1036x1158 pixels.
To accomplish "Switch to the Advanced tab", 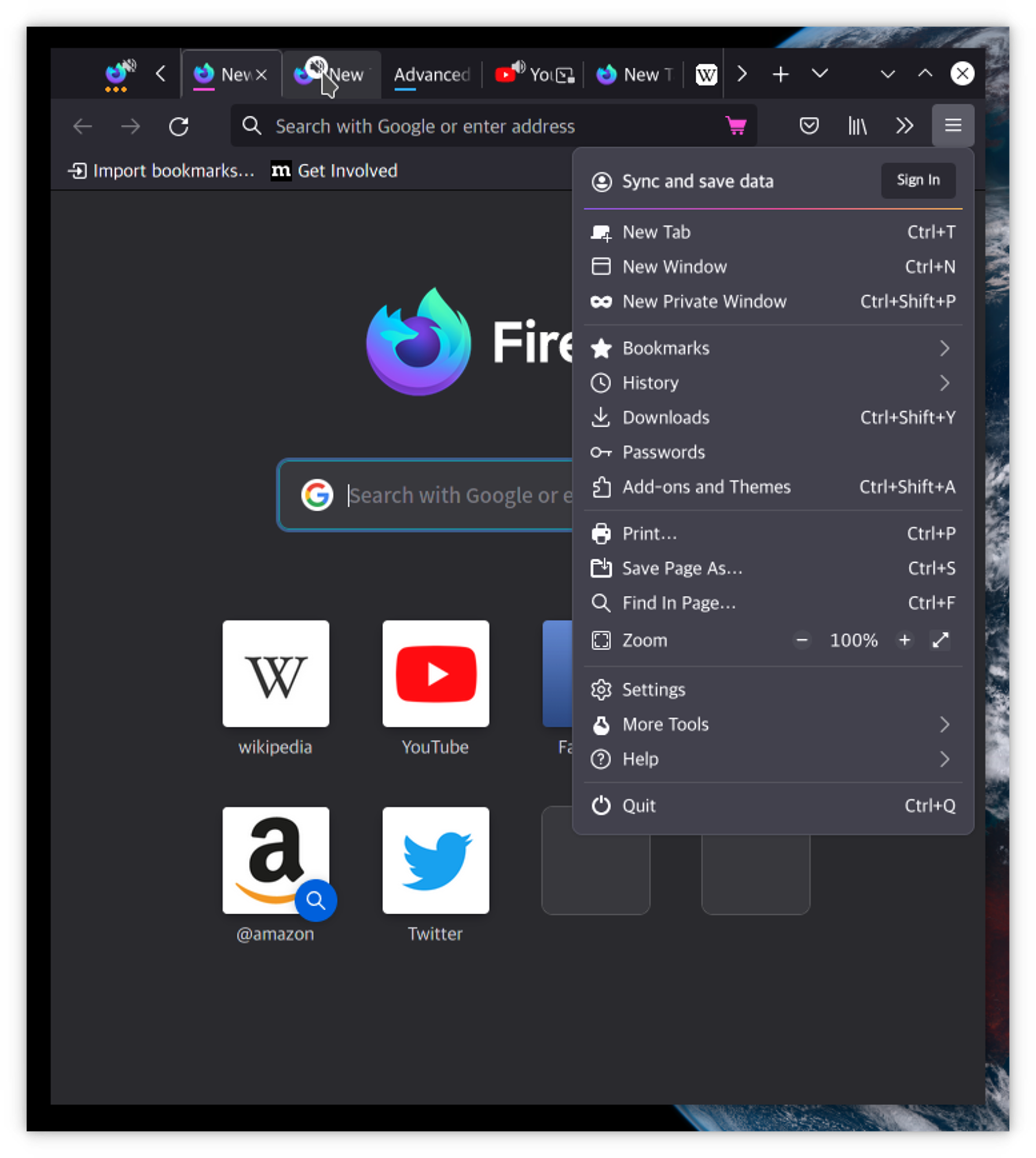I will point(432,75).
